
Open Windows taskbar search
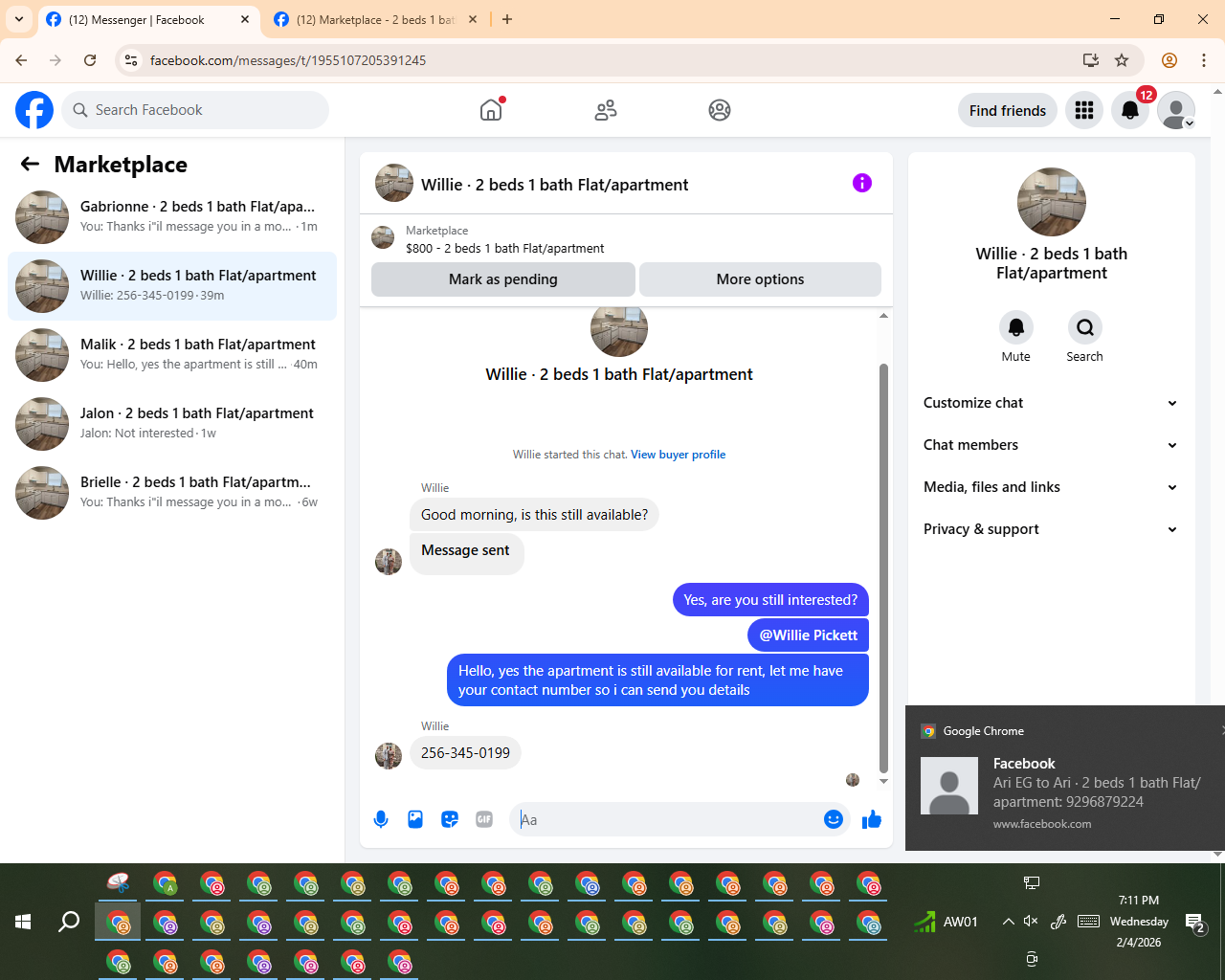(69, 922)
